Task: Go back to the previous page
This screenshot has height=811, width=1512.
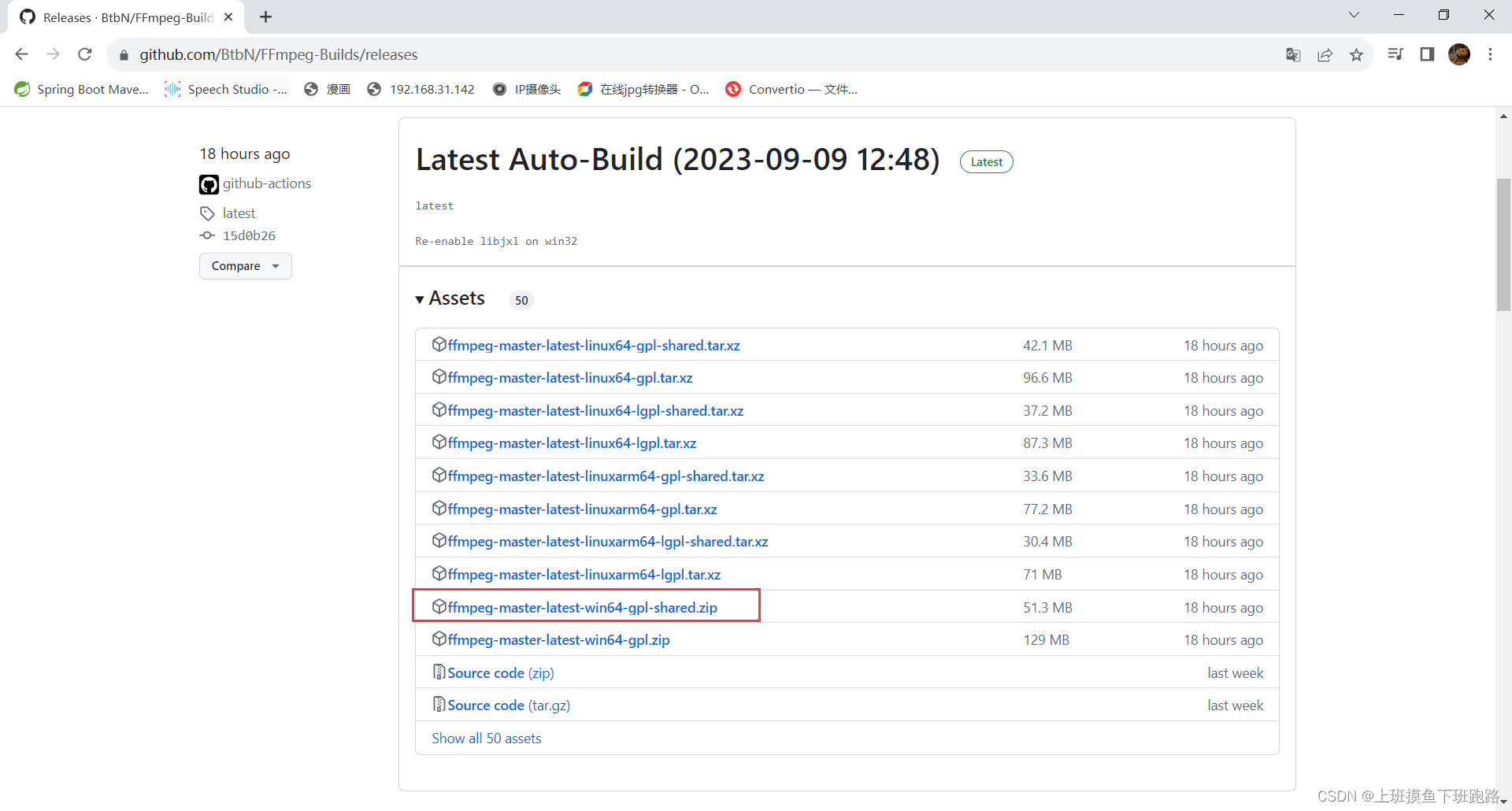Action: tap(22, 54)
